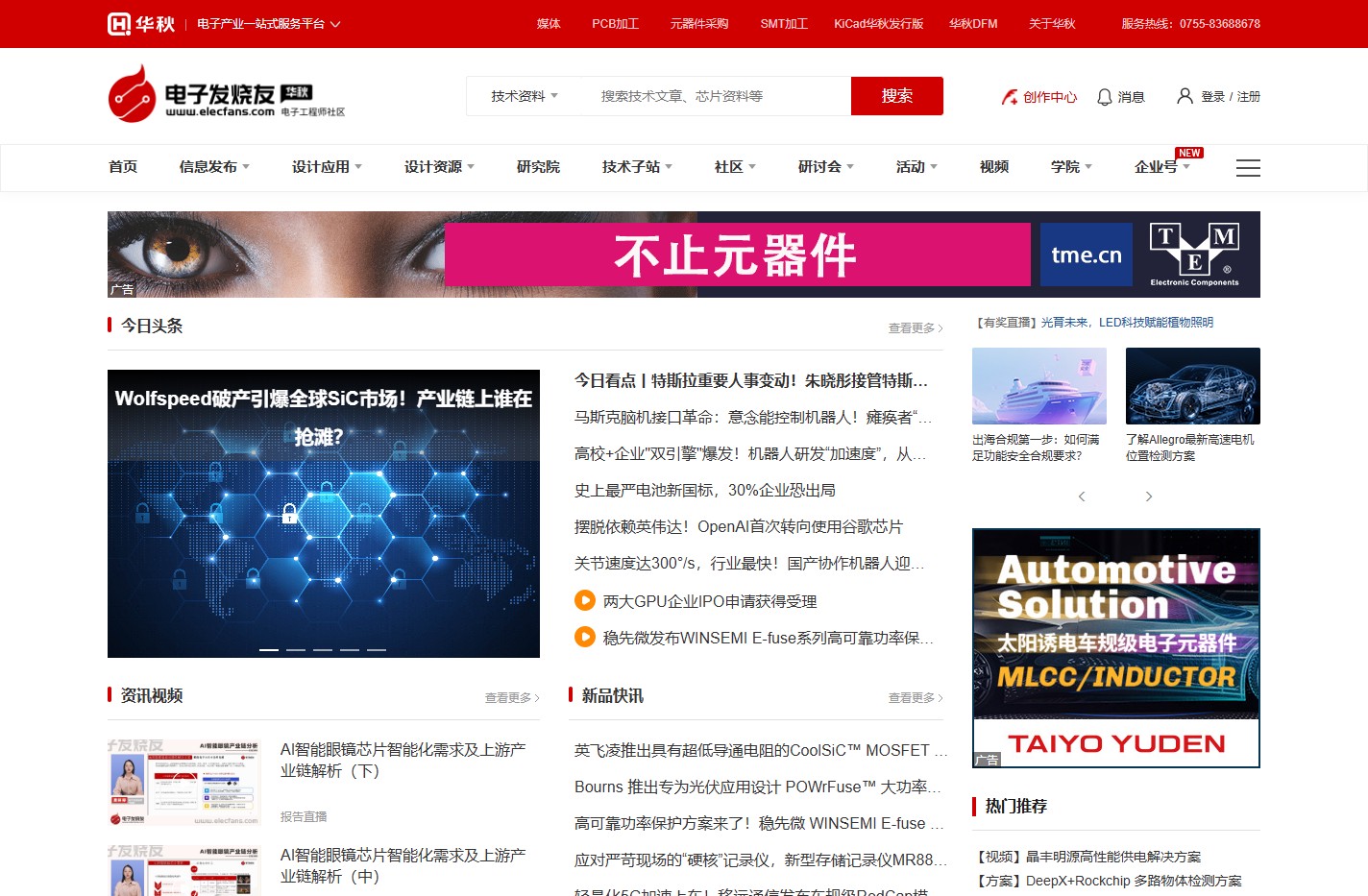Open 华秋DFM in the top bar
This screenshot has height=896, width=1368.
point(973,24)
